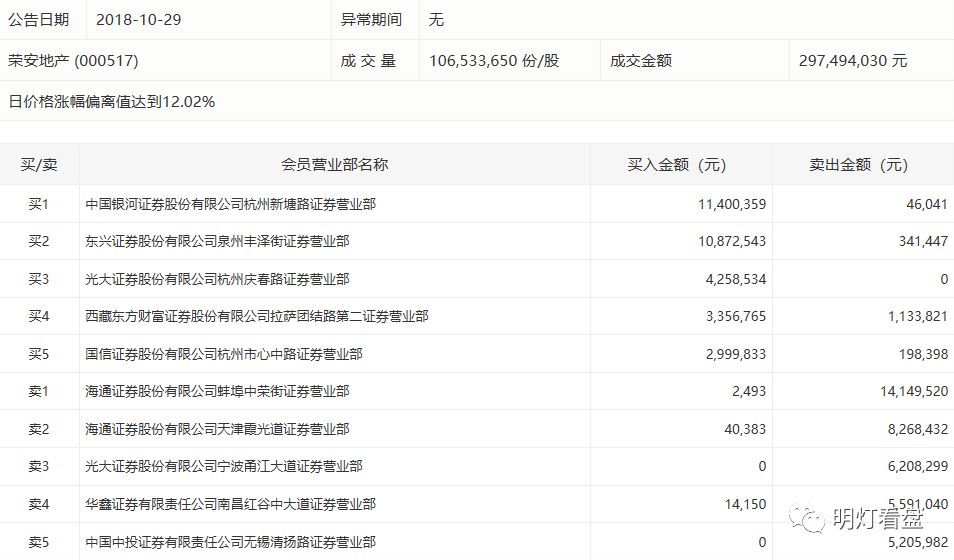Click the turnover value 297,494,030 元

[x=852, y=60]
